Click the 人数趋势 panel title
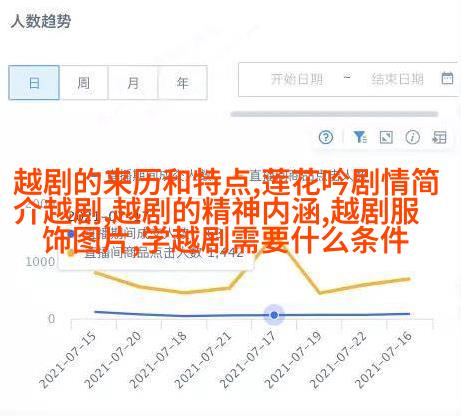Viewport: 461px width, 416px height. [x=41, y=21]
